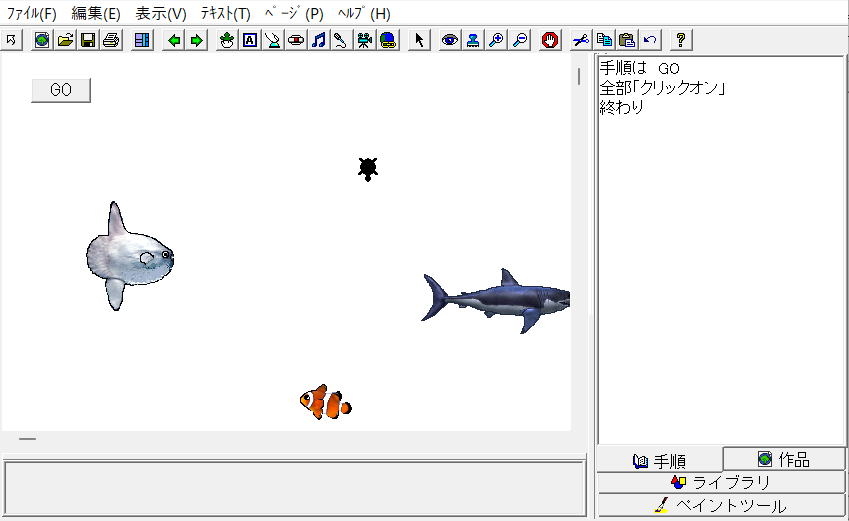This screenshot has width=849, height=521.
Task: Print the page with printer icon
Action: pos(112,40)
